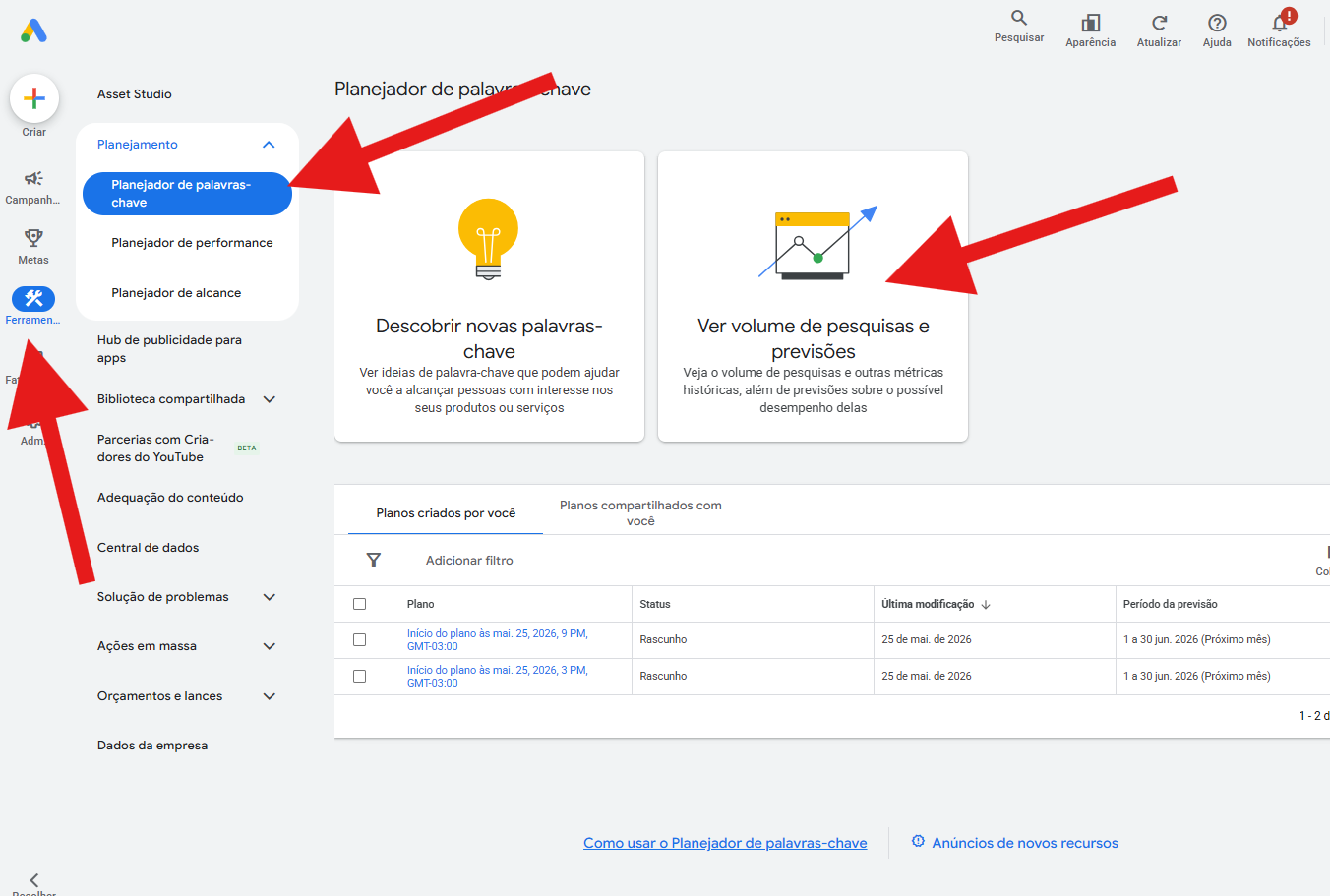This screenshot has height=896, width=1330.
Task: Click the Google Ads logo
Action: 33,30
